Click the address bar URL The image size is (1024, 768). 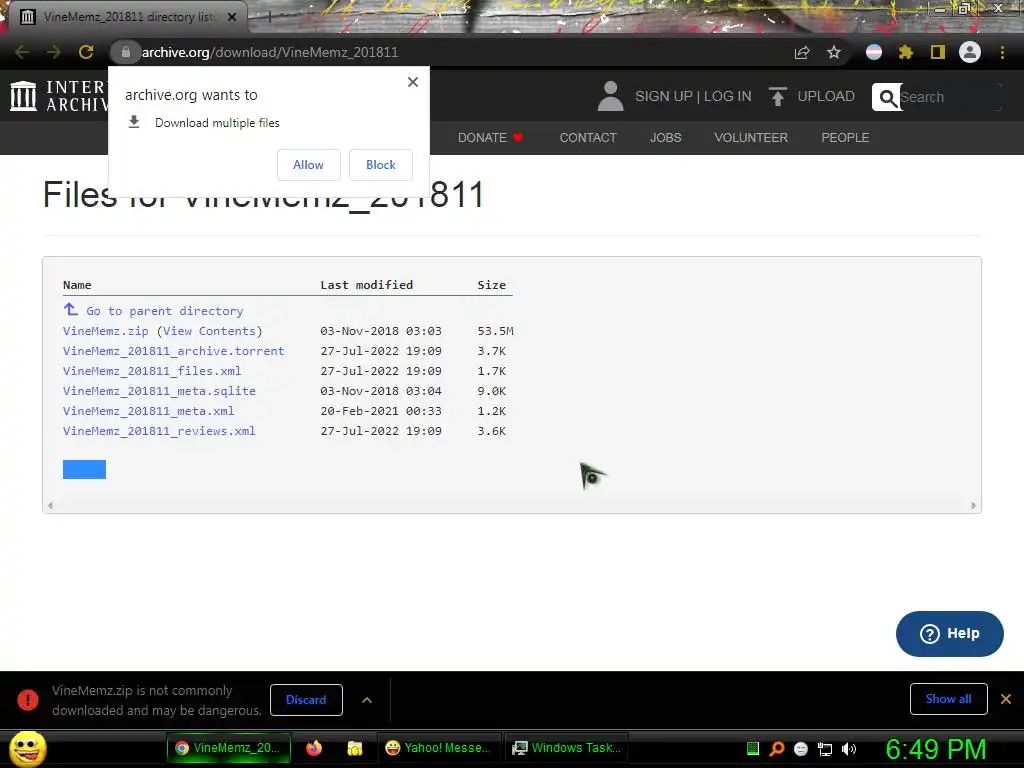(270, 52)
